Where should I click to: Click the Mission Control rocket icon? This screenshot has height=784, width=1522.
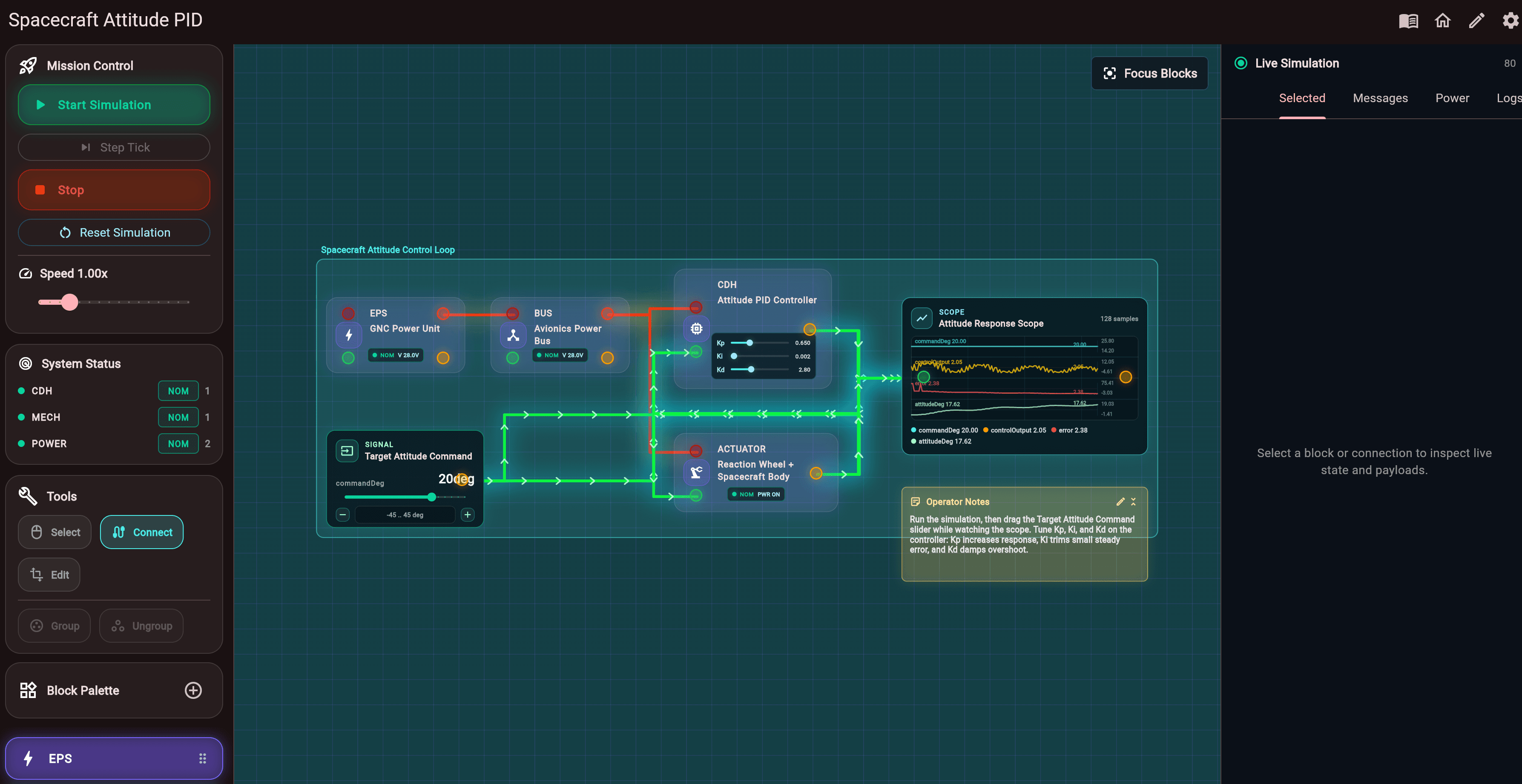pos(28,66)
